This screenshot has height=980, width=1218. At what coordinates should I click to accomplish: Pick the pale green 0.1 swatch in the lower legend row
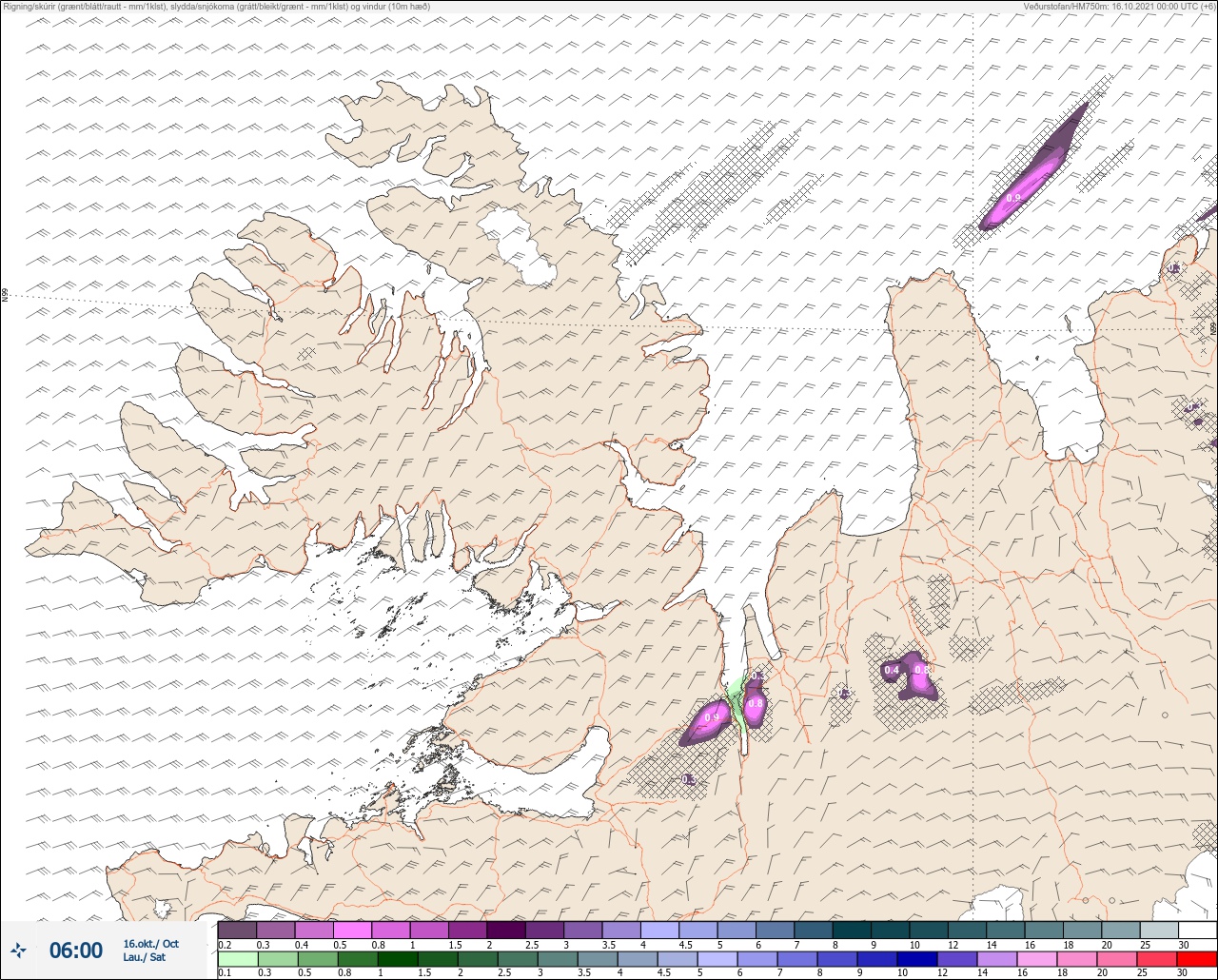pyautogui.click(x=237, y=958)
